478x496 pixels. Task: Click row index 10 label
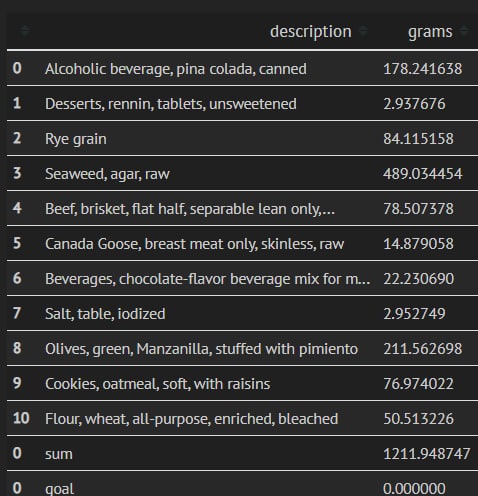[21, 418]
